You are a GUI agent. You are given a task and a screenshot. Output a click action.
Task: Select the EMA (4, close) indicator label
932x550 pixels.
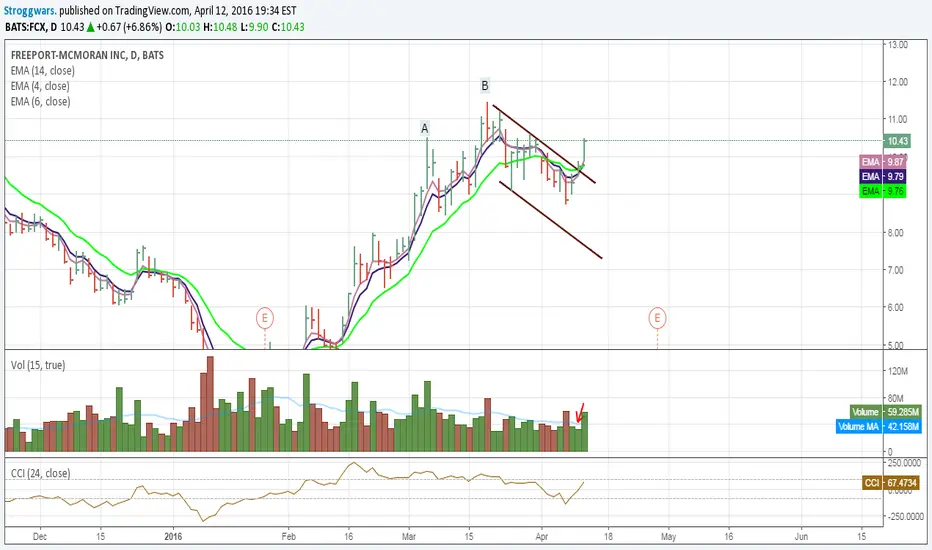pyautogui.click(x=40, y=86)
